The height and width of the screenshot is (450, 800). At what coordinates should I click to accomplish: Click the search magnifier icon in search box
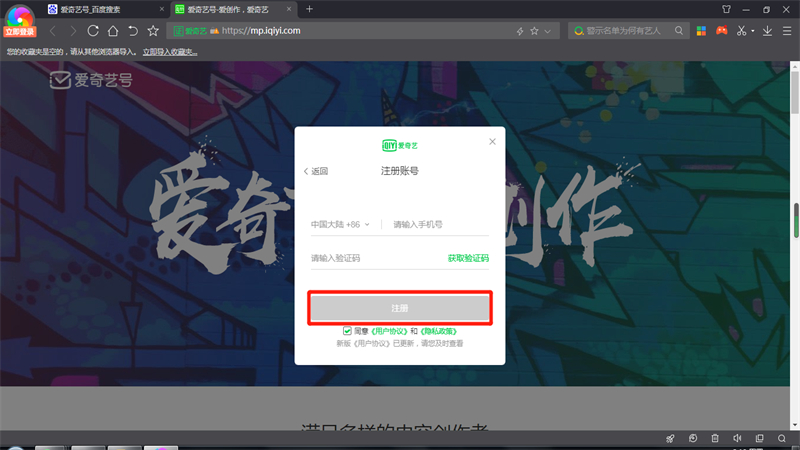pos(679,31)
